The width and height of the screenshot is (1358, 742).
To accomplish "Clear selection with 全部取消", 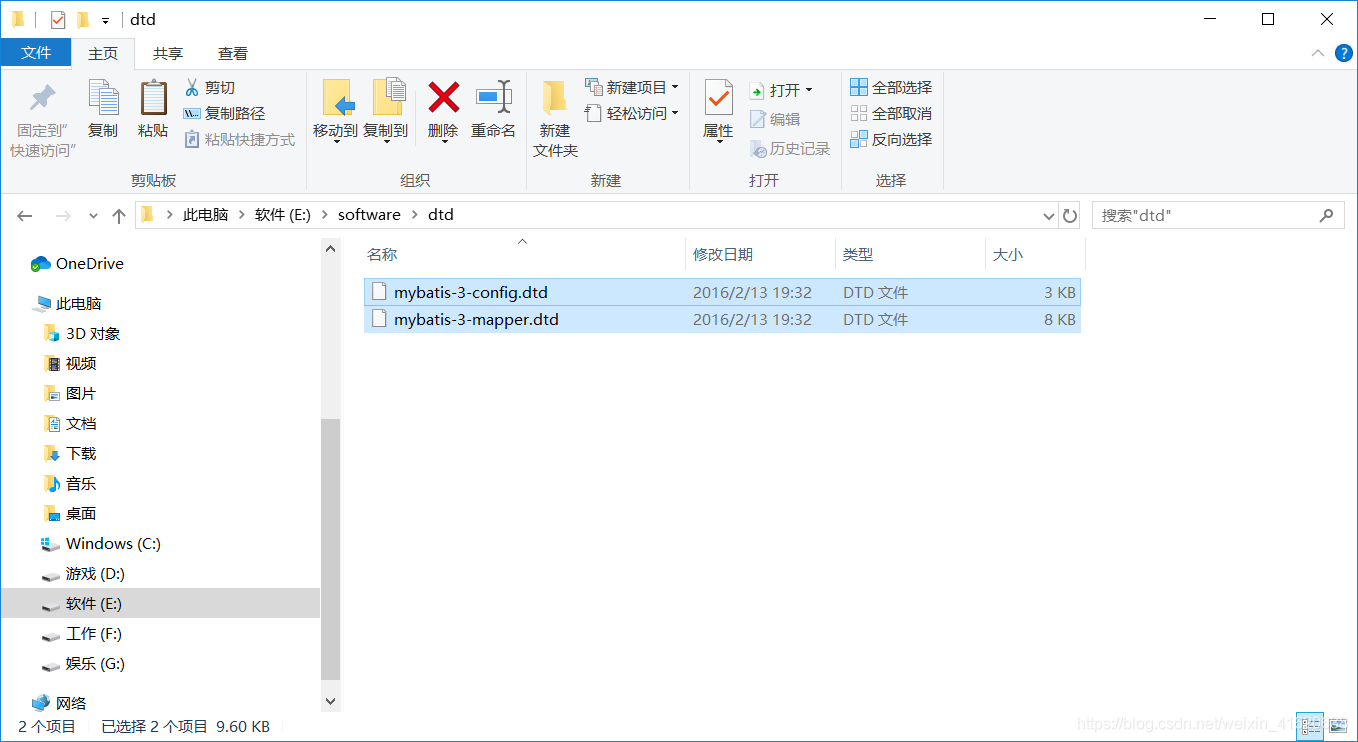I will pyautogui.click(x=890, y=113).
